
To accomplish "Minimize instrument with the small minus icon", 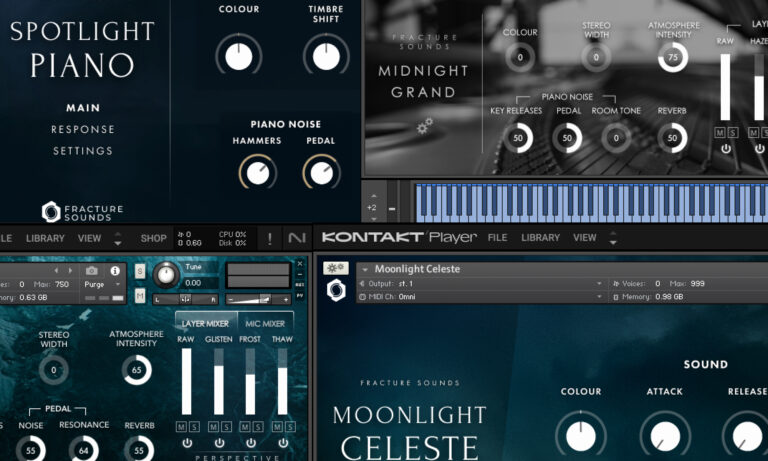I will click(300, 275).
